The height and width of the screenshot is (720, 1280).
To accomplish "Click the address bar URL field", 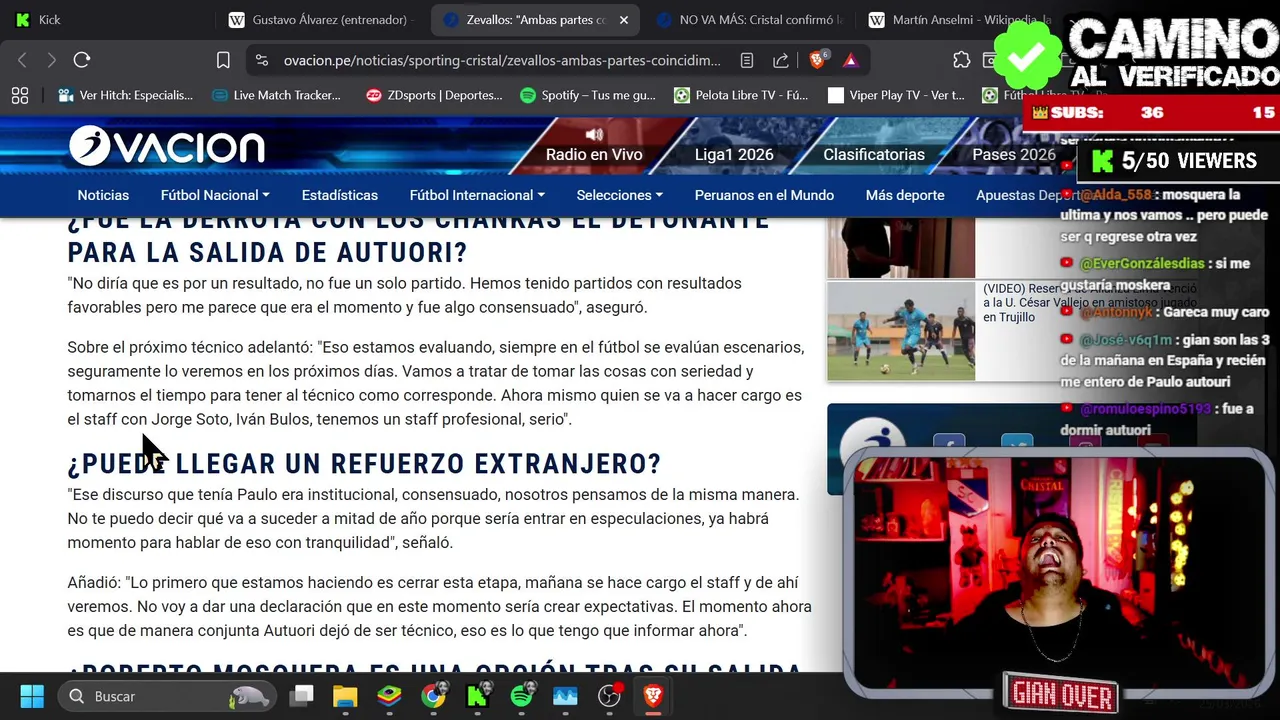I will (x=502, y=60).
